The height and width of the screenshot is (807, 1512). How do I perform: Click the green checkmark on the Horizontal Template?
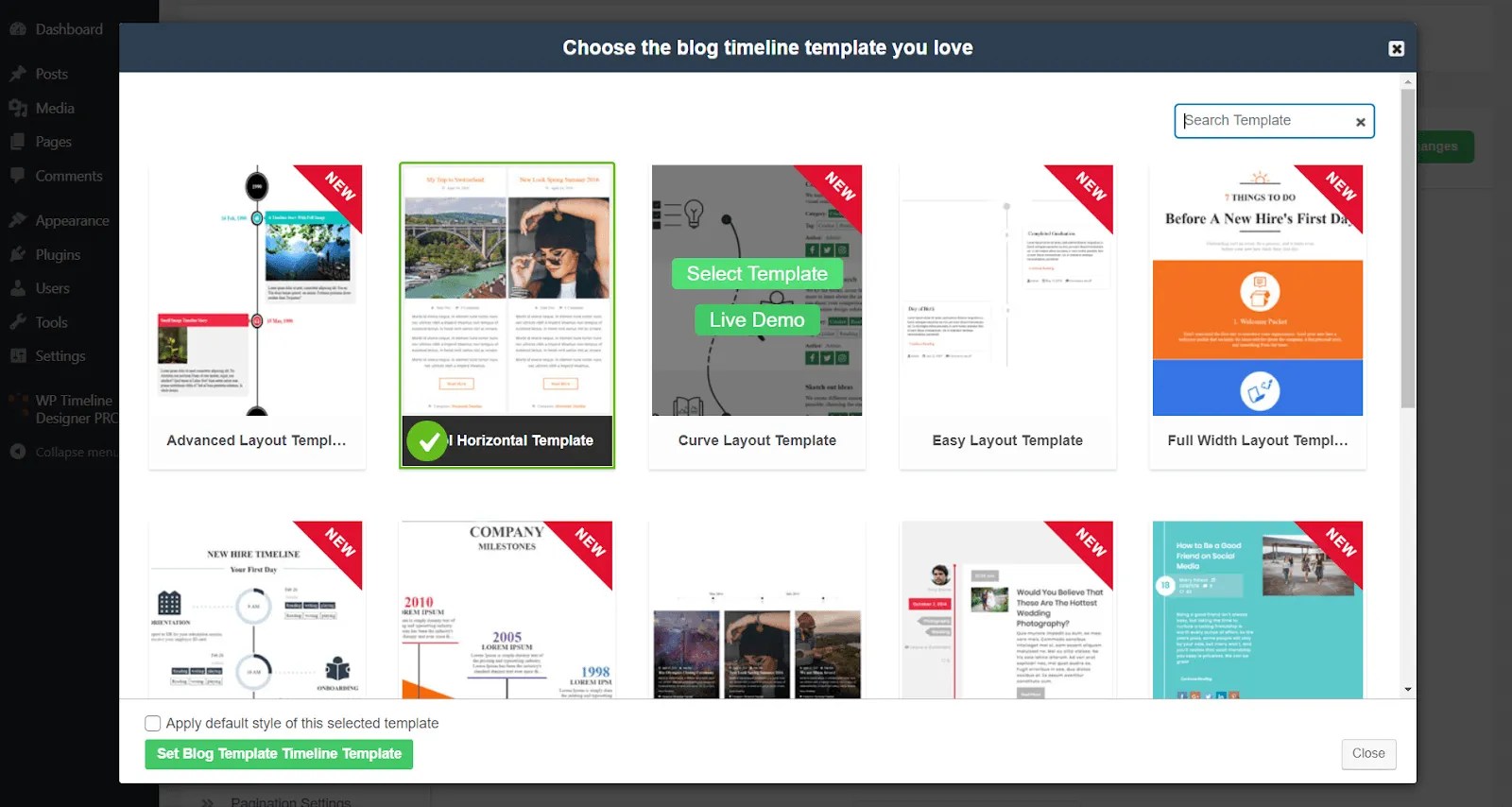click(427, 440)
